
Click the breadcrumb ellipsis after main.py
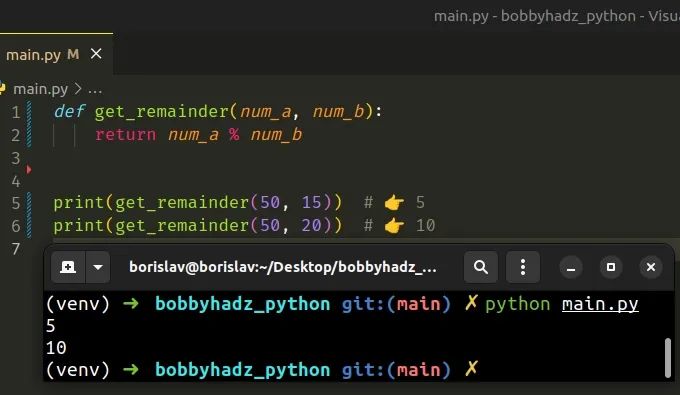pos(95,90)
